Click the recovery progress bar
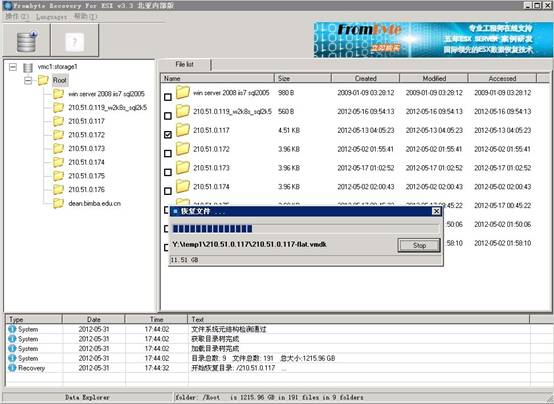Screen dimensions: 554x404 [306, 229]
